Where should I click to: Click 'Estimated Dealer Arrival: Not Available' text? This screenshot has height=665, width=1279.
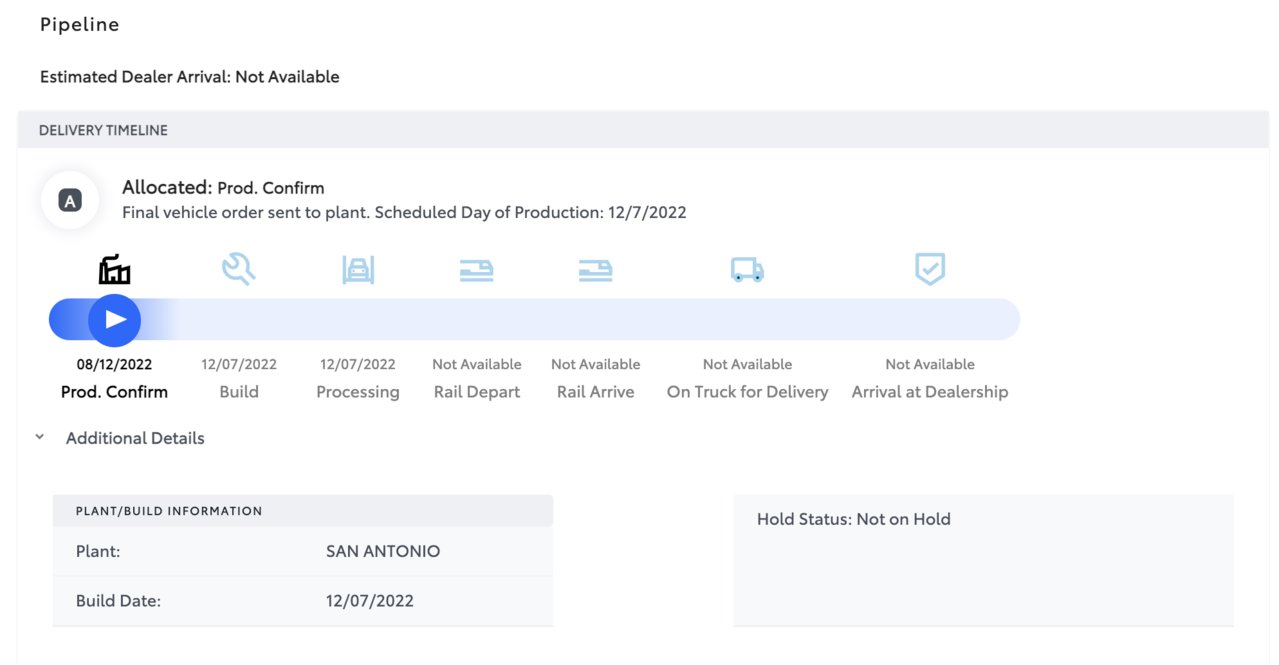[x=190, y=77]
